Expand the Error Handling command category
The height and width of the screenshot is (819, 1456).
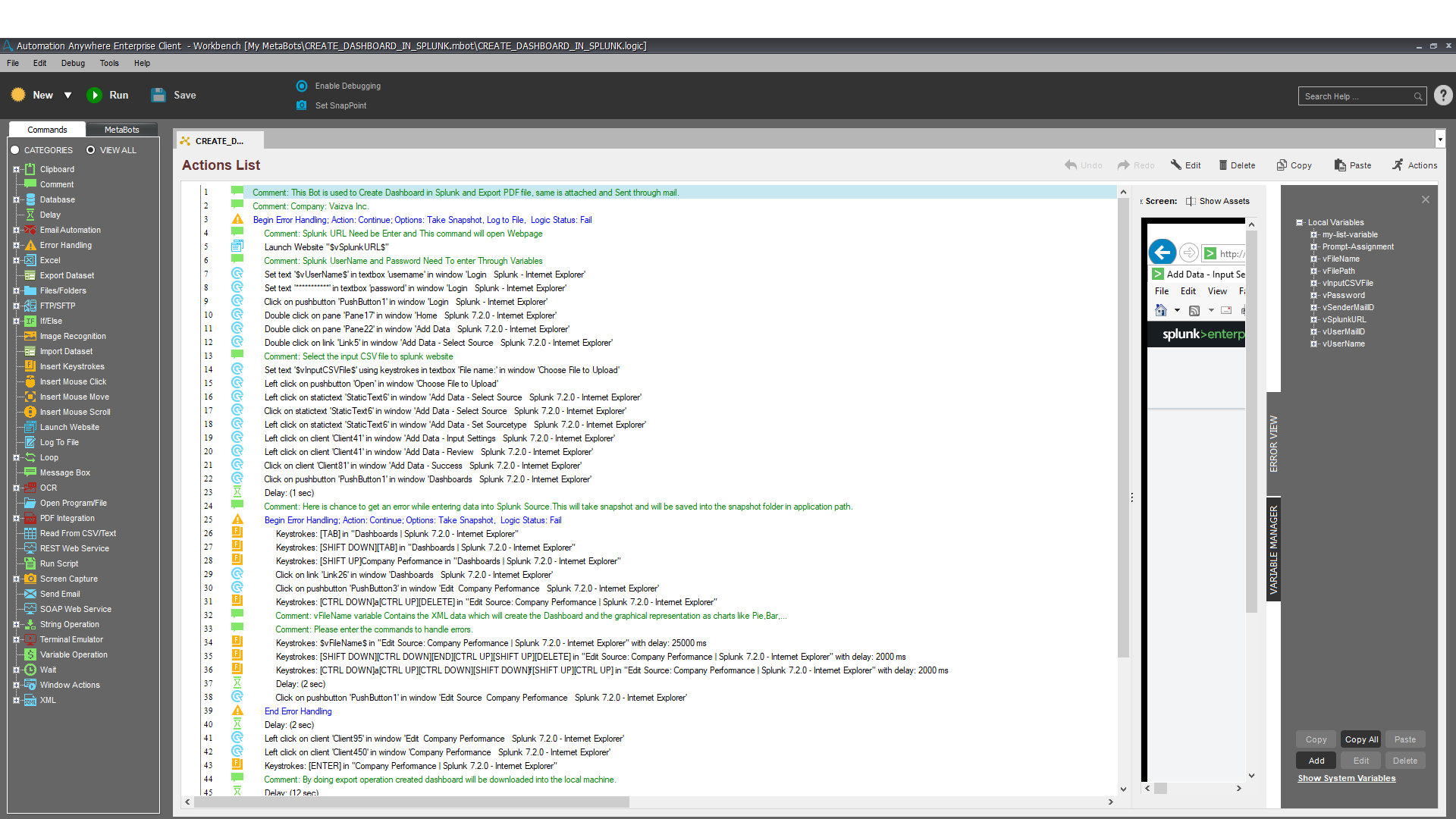(x=16, y=246)
